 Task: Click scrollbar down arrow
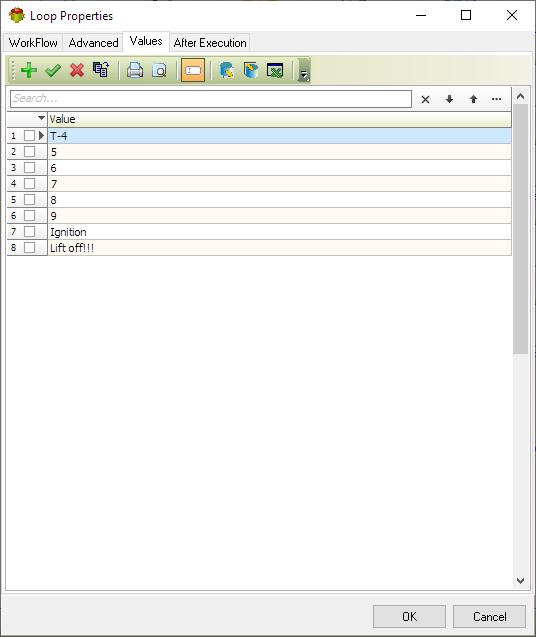(520, 581)
